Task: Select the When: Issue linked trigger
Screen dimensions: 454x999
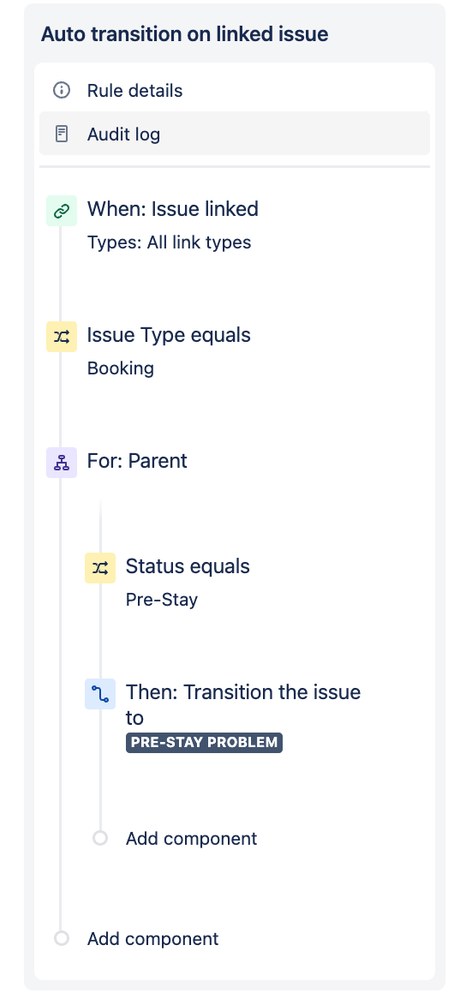Action: (x=173, y=209)
